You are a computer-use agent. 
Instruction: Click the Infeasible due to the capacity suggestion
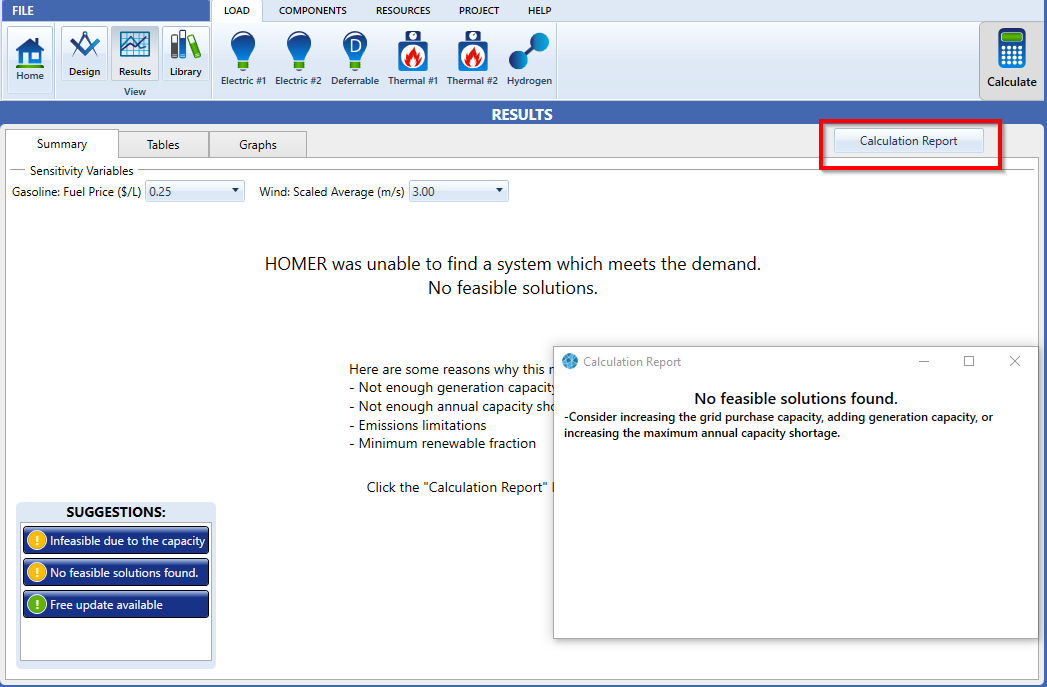[x=116, y=541]
